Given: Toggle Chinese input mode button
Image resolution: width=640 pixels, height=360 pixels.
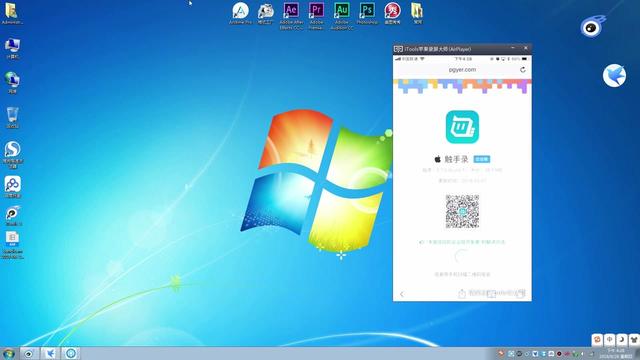Looking at the screenshot, I should click(x=609, y=339).
